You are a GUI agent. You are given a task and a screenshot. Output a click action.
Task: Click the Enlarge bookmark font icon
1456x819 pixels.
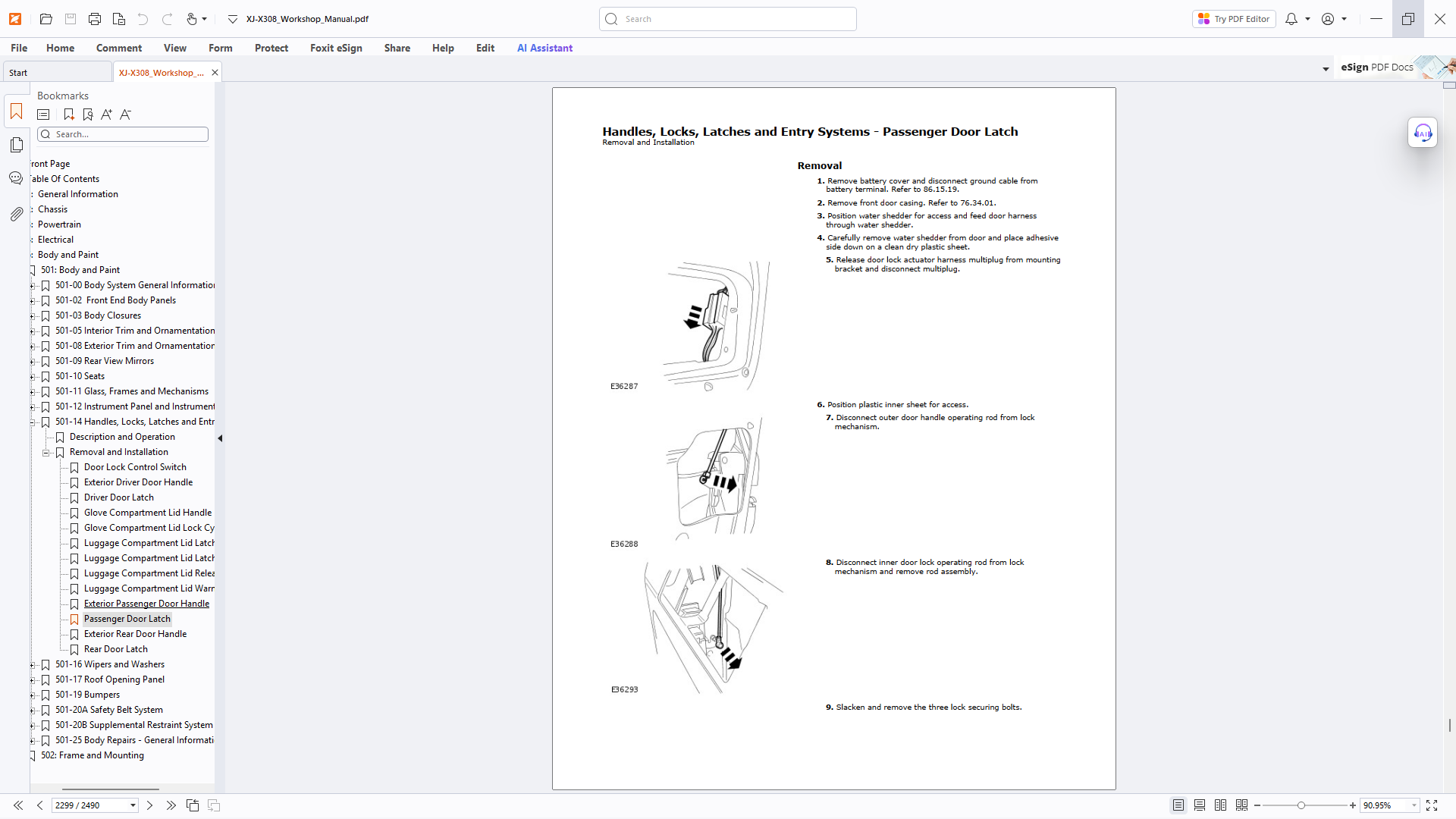(106, 115)
